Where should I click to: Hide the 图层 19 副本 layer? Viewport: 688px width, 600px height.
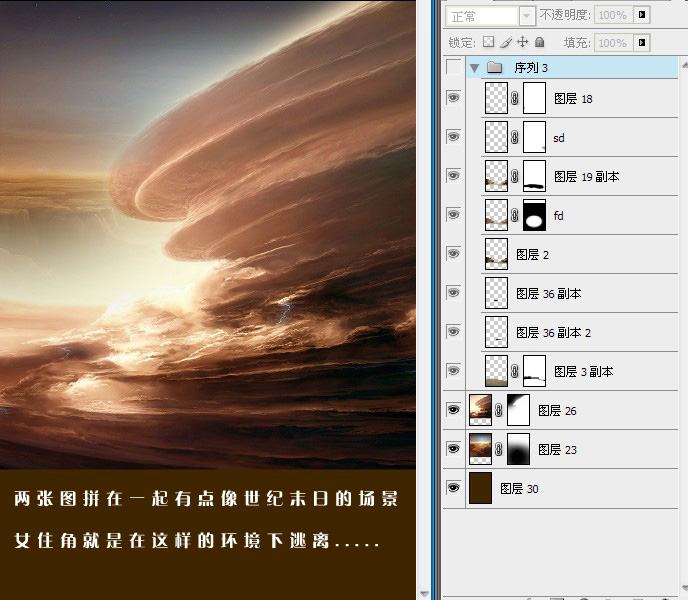(453, 176)
